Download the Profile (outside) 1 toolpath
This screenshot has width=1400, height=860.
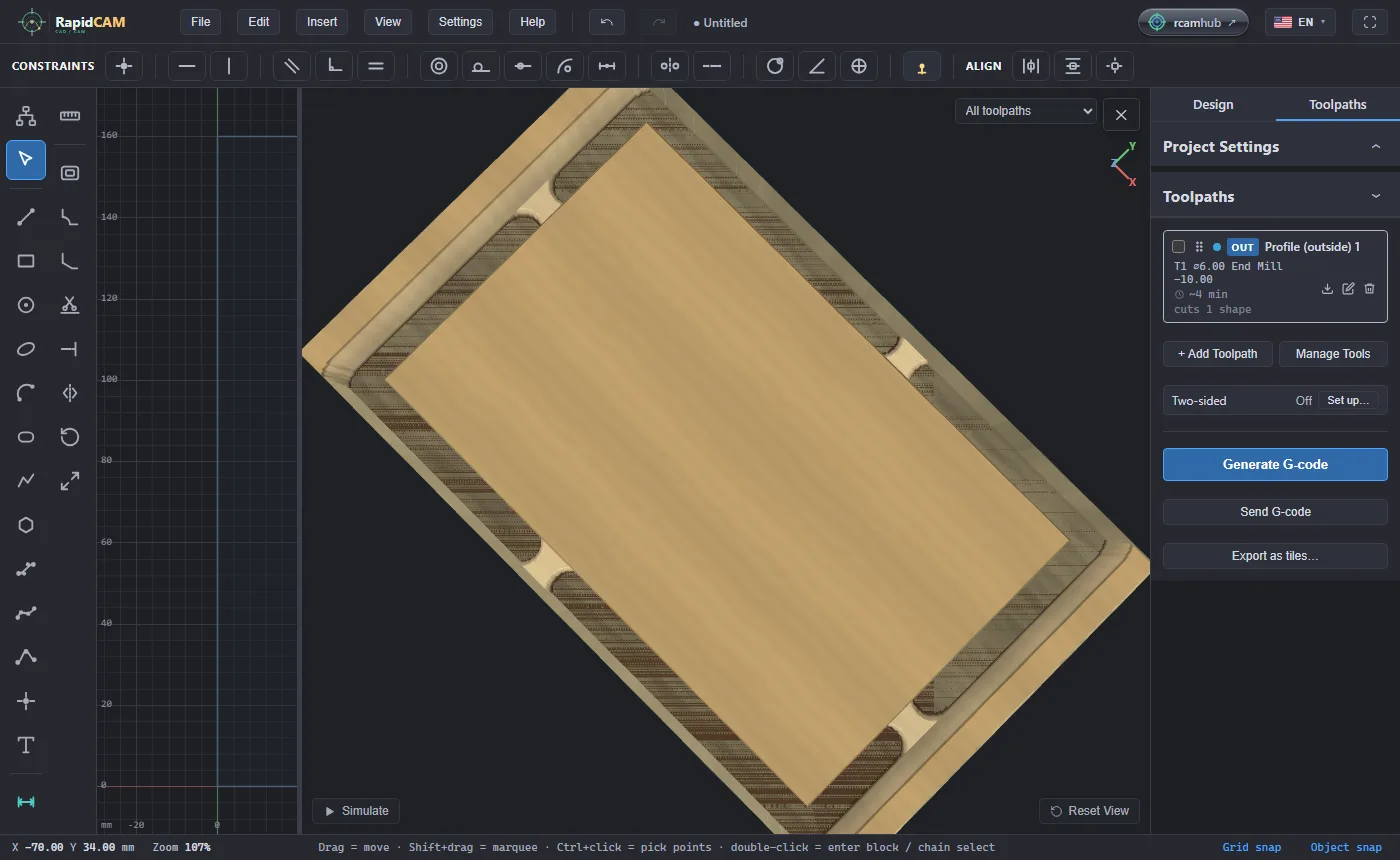tap(1327, 289)
